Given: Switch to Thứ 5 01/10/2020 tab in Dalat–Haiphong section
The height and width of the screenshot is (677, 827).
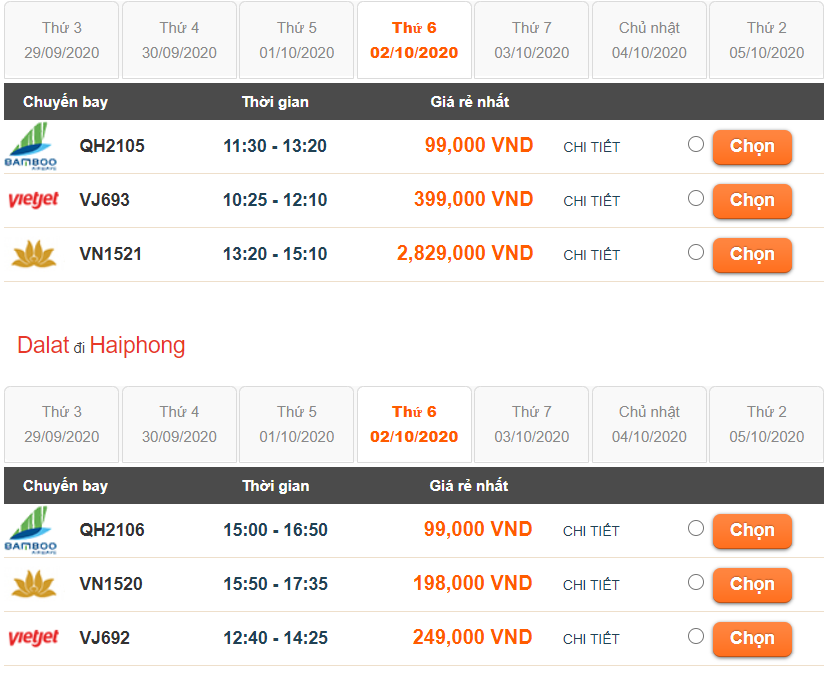Looking at the screenshot, I should coord(296,424).
